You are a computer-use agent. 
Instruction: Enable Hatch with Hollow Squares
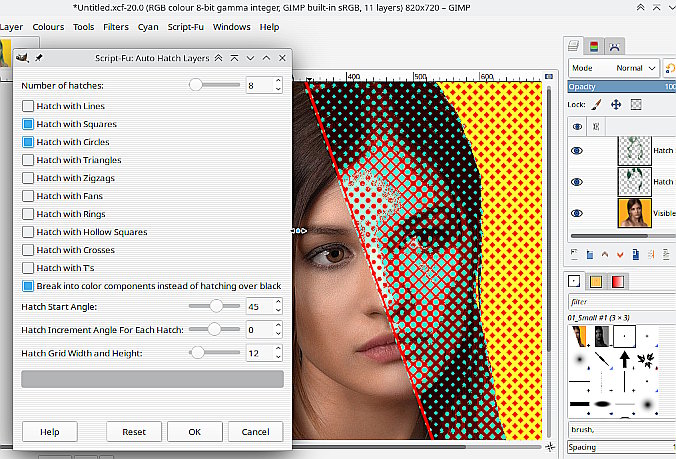click(x=28, y=232)
